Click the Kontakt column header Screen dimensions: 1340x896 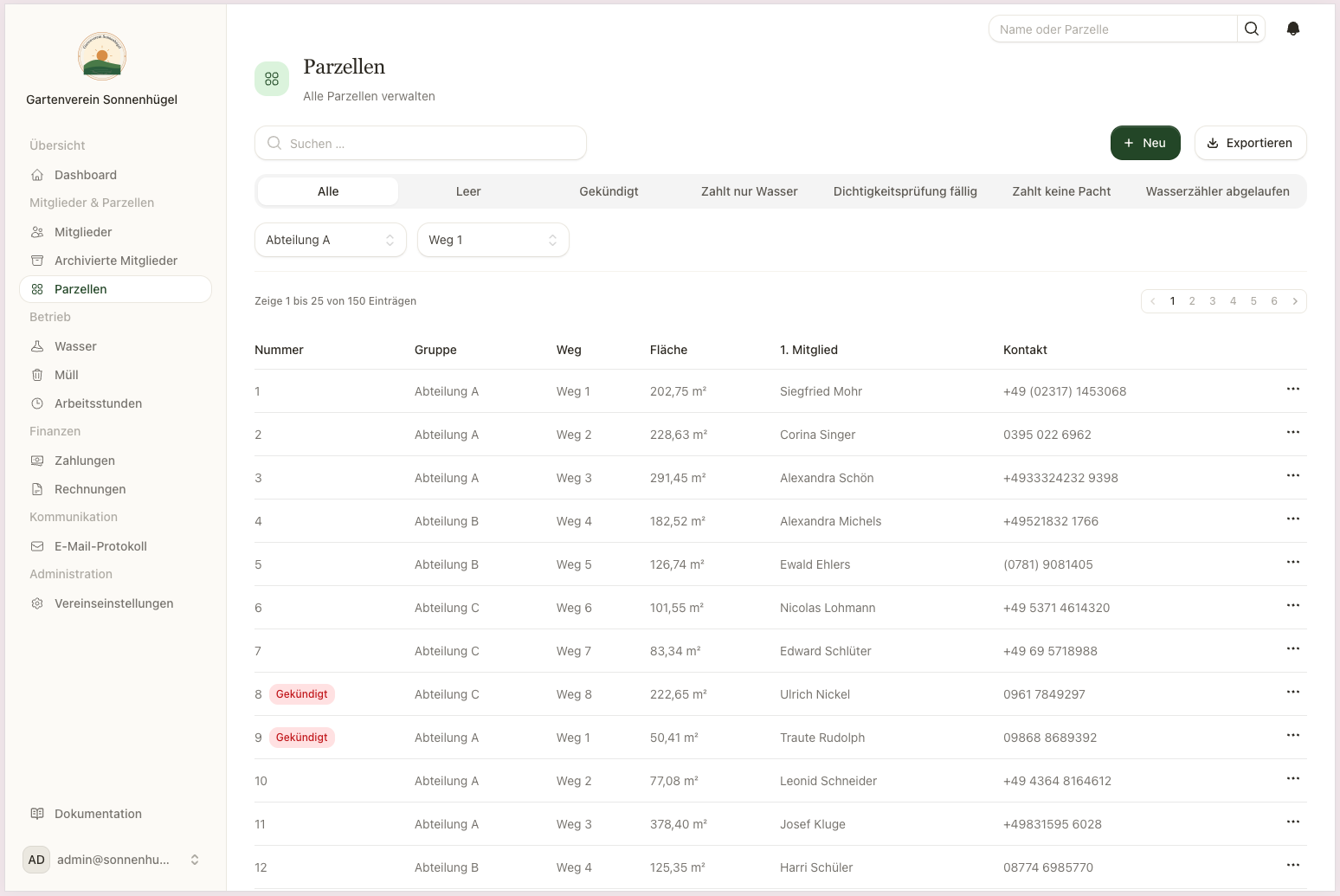(x=1025, y=350)
